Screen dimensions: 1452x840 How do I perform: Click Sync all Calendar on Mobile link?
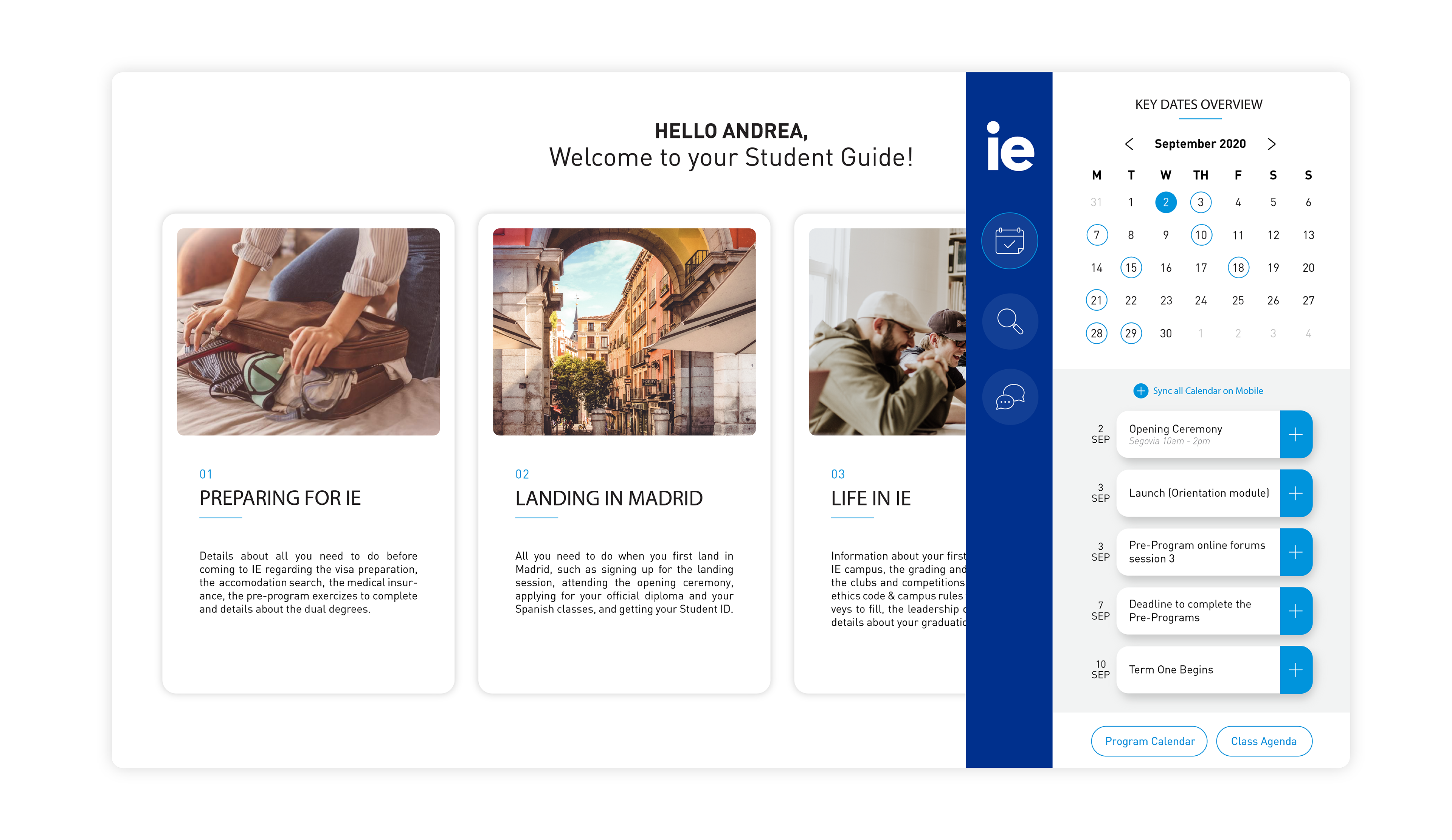1207,391
